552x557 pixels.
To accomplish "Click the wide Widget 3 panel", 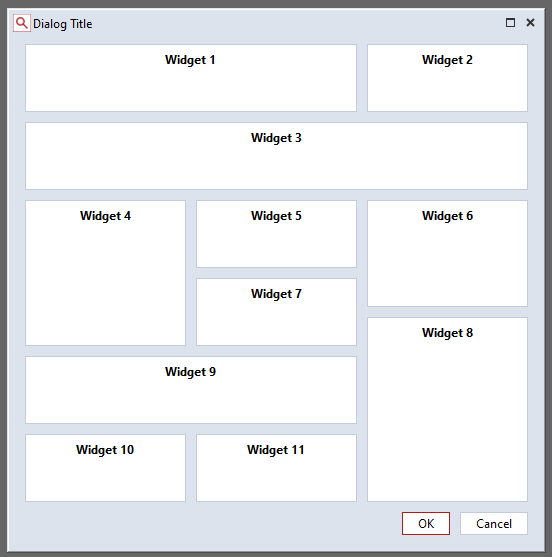I will [x=276, y=156].
